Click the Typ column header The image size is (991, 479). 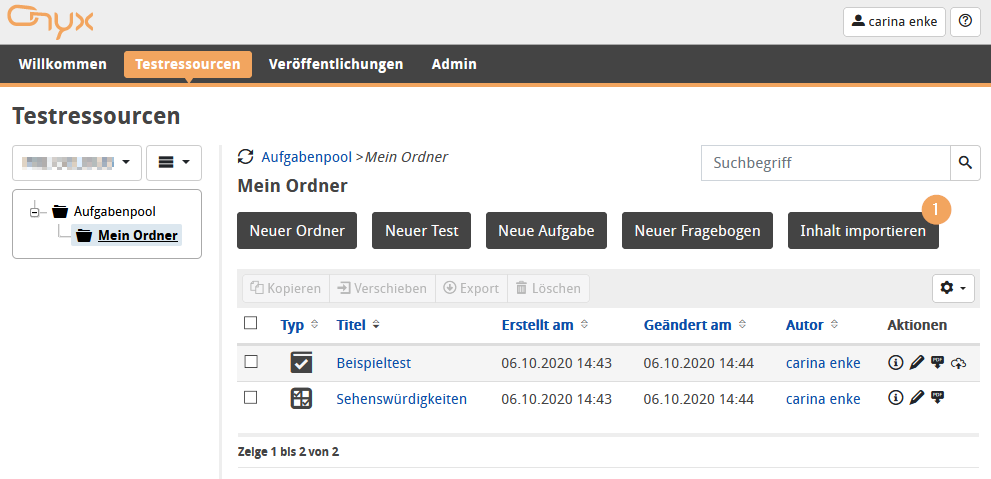click(292, 325)
